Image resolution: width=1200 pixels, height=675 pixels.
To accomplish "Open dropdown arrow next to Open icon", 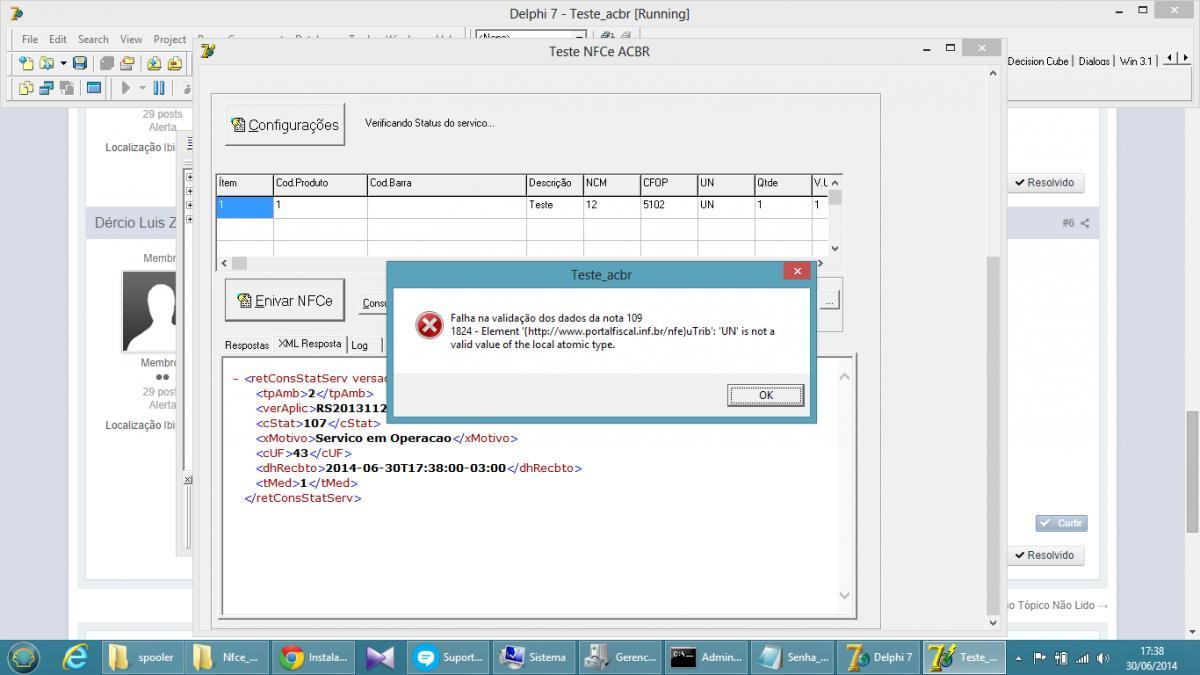I will coord(63,63).
